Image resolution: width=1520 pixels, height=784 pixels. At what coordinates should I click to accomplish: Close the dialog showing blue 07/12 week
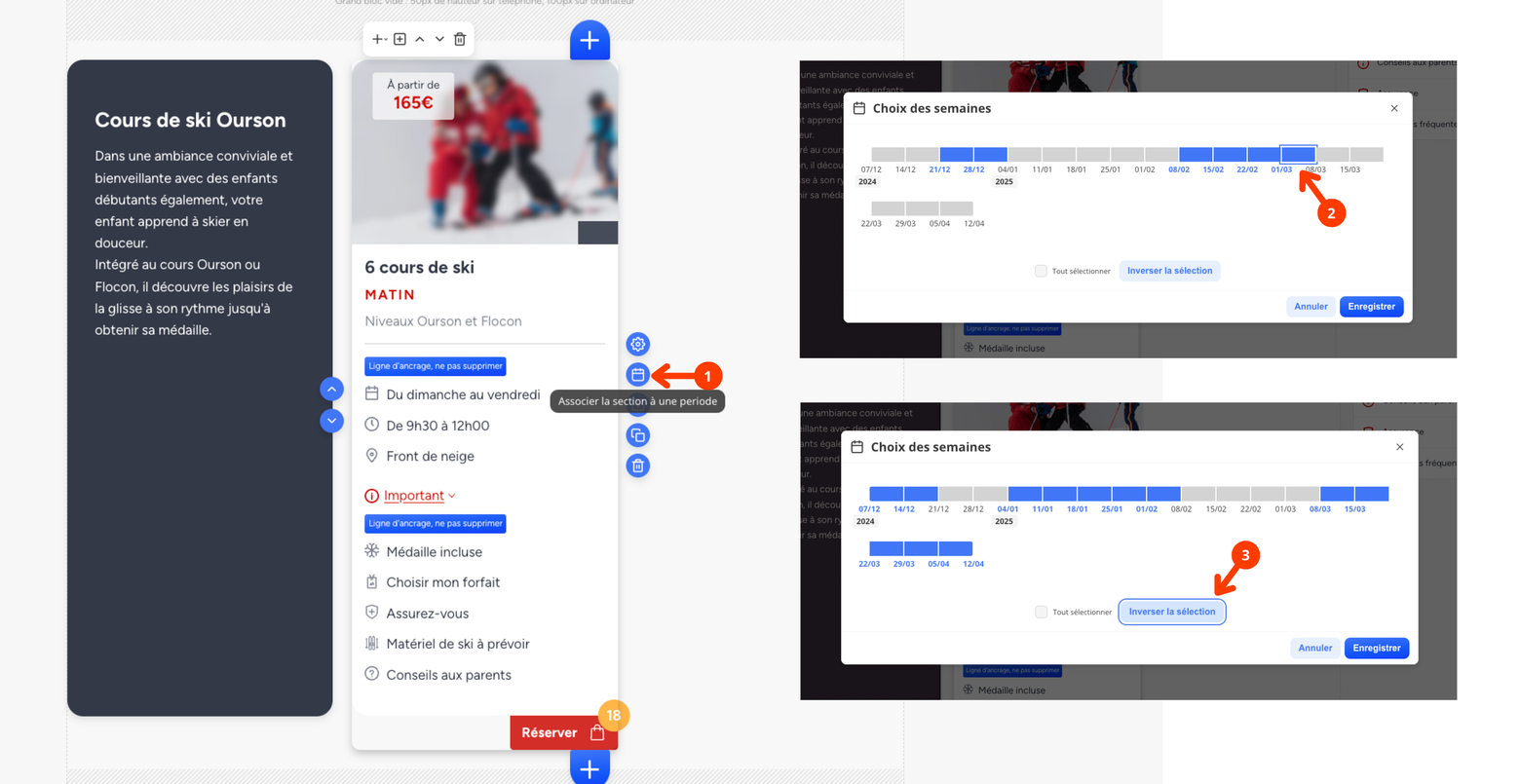[1399, 447]
